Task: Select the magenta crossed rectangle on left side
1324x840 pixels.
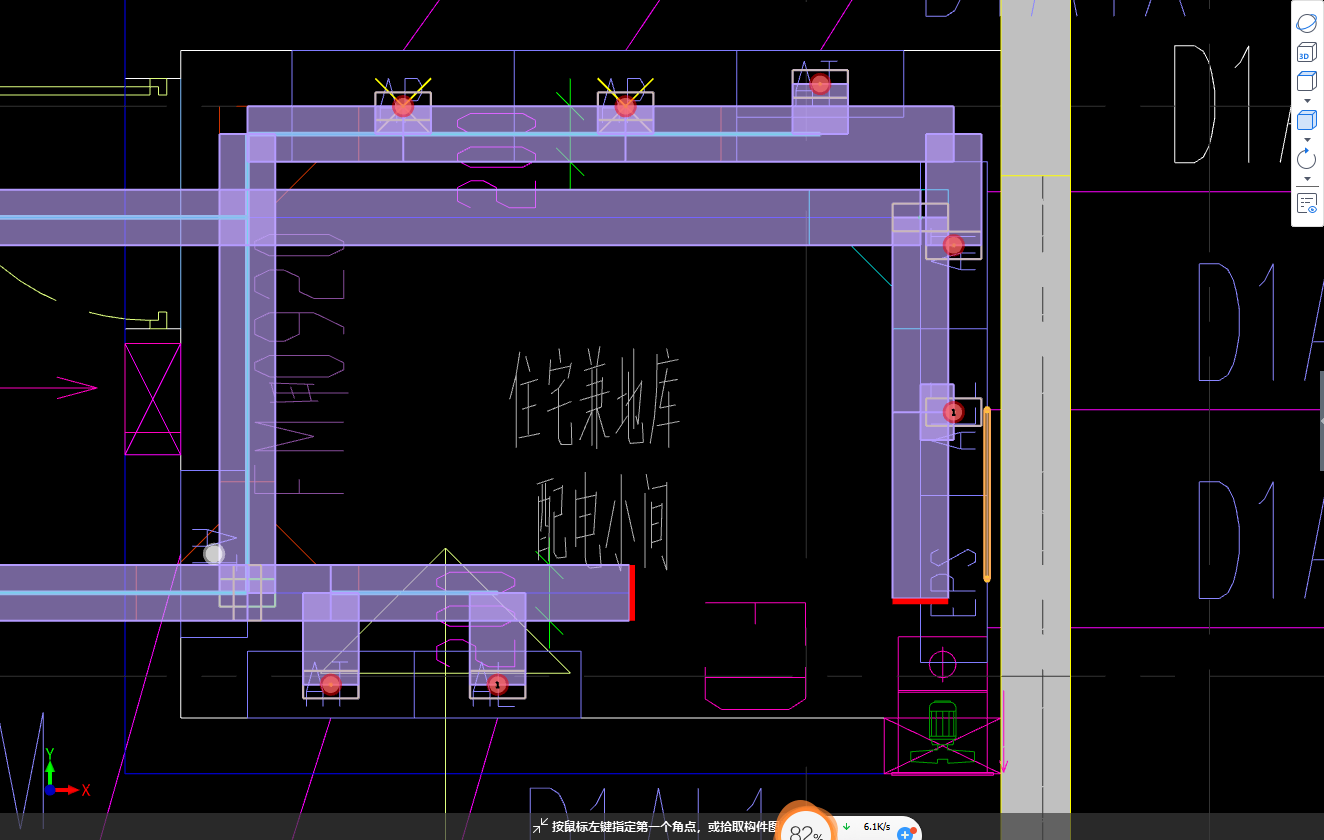Action: 153,399
